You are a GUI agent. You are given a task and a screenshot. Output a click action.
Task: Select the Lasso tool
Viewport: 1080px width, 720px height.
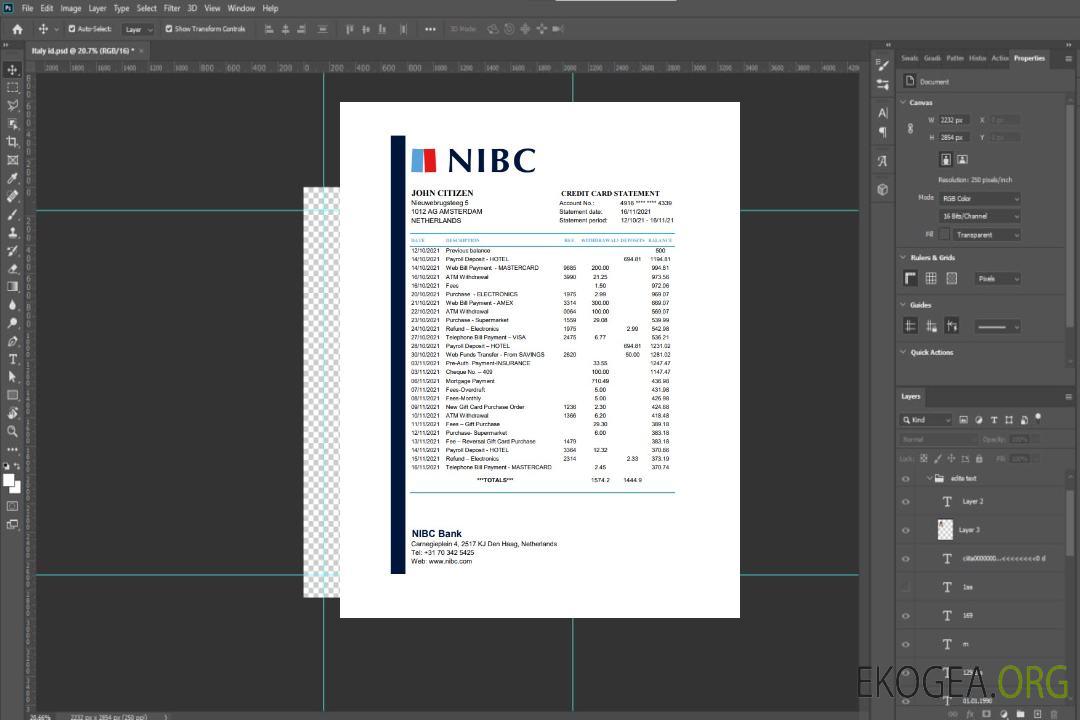[x=12, y=105]
